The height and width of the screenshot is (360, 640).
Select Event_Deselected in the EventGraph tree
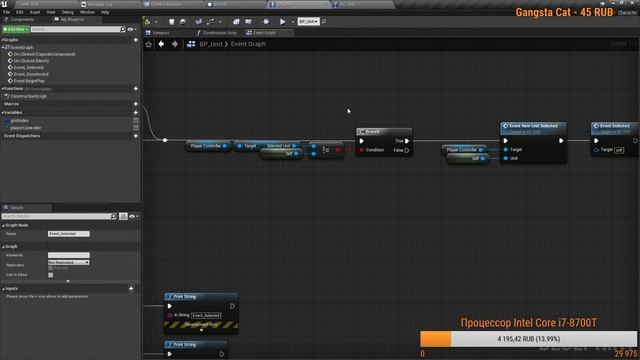point(31,74)
